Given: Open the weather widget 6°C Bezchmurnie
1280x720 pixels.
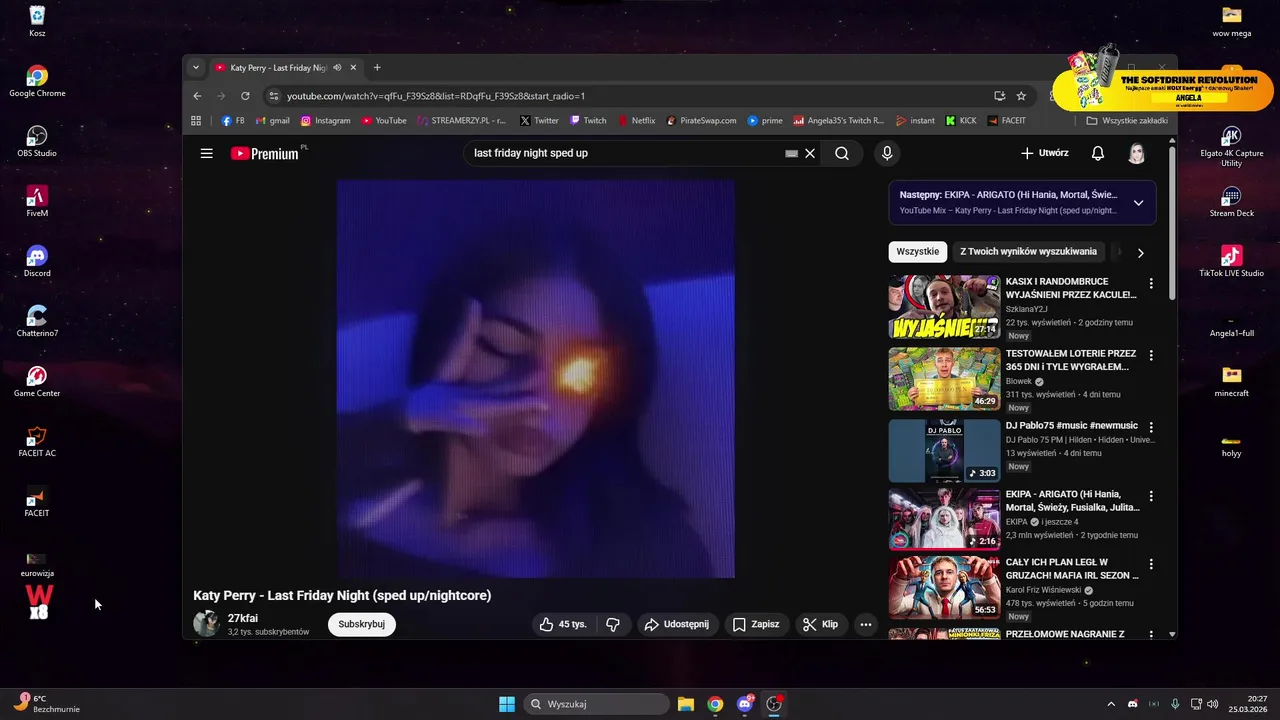Looking at the screenshot, I should click(48, 704).
